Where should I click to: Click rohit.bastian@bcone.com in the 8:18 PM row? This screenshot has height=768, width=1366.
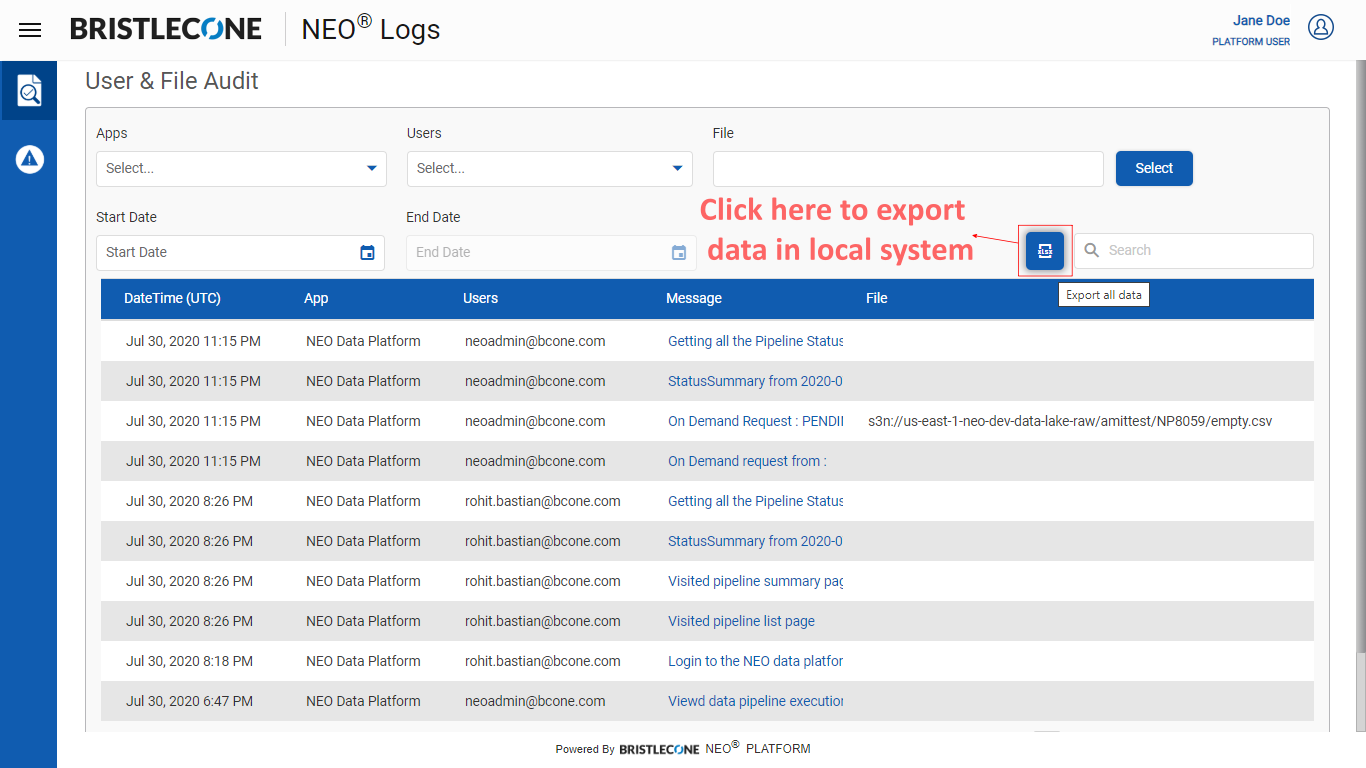[x=543, y=661]
